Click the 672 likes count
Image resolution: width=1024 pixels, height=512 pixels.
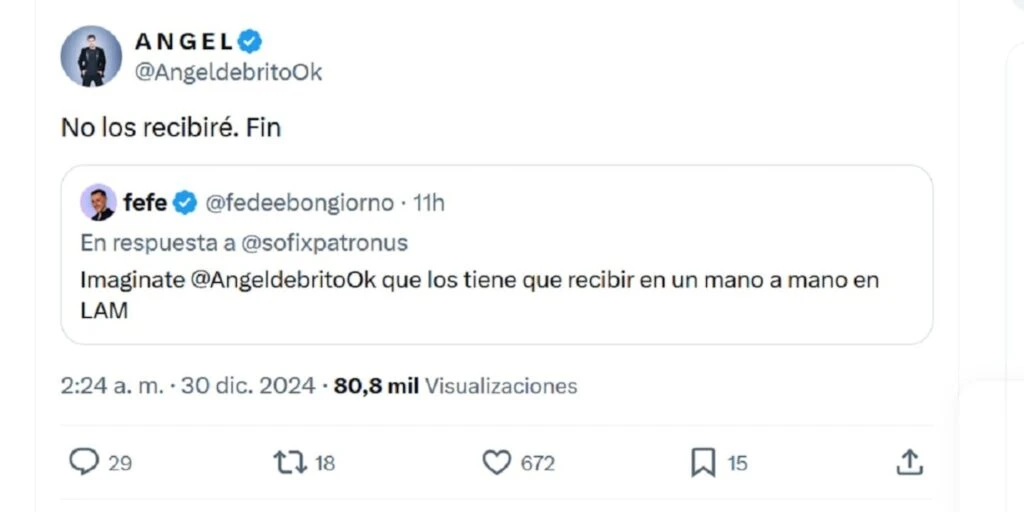click(537, 463)
